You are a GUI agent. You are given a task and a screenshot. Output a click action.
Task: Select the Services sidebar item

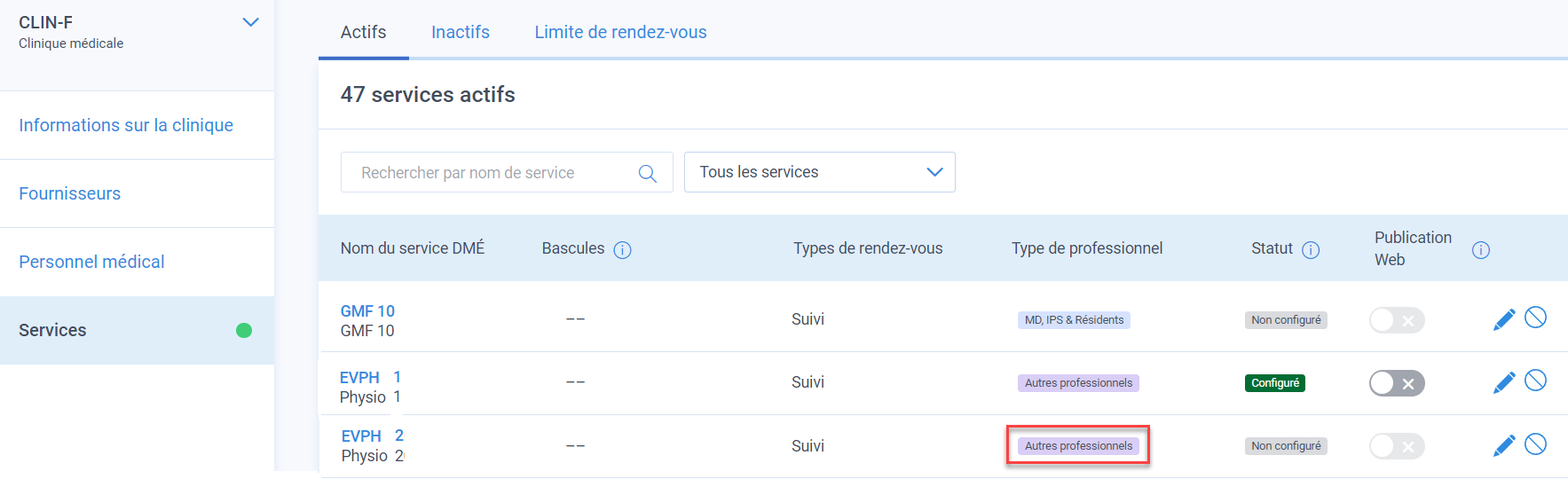coord(137,330)
